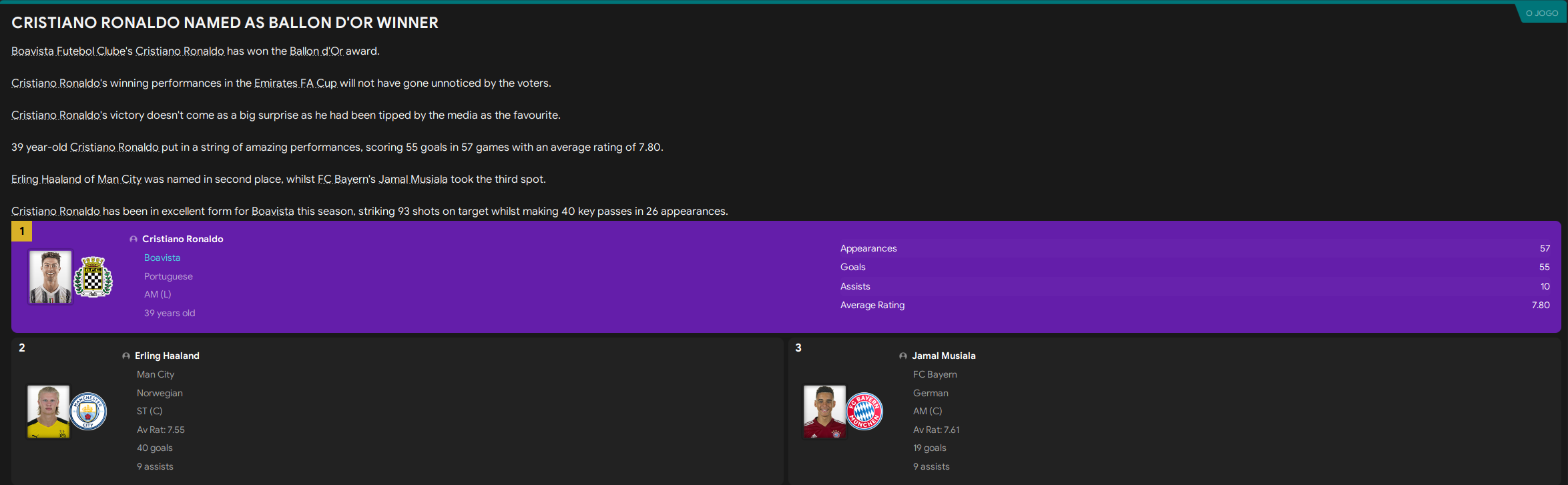
Task: Open the FC Bayern München club badge
Action: tap(864, 411)
